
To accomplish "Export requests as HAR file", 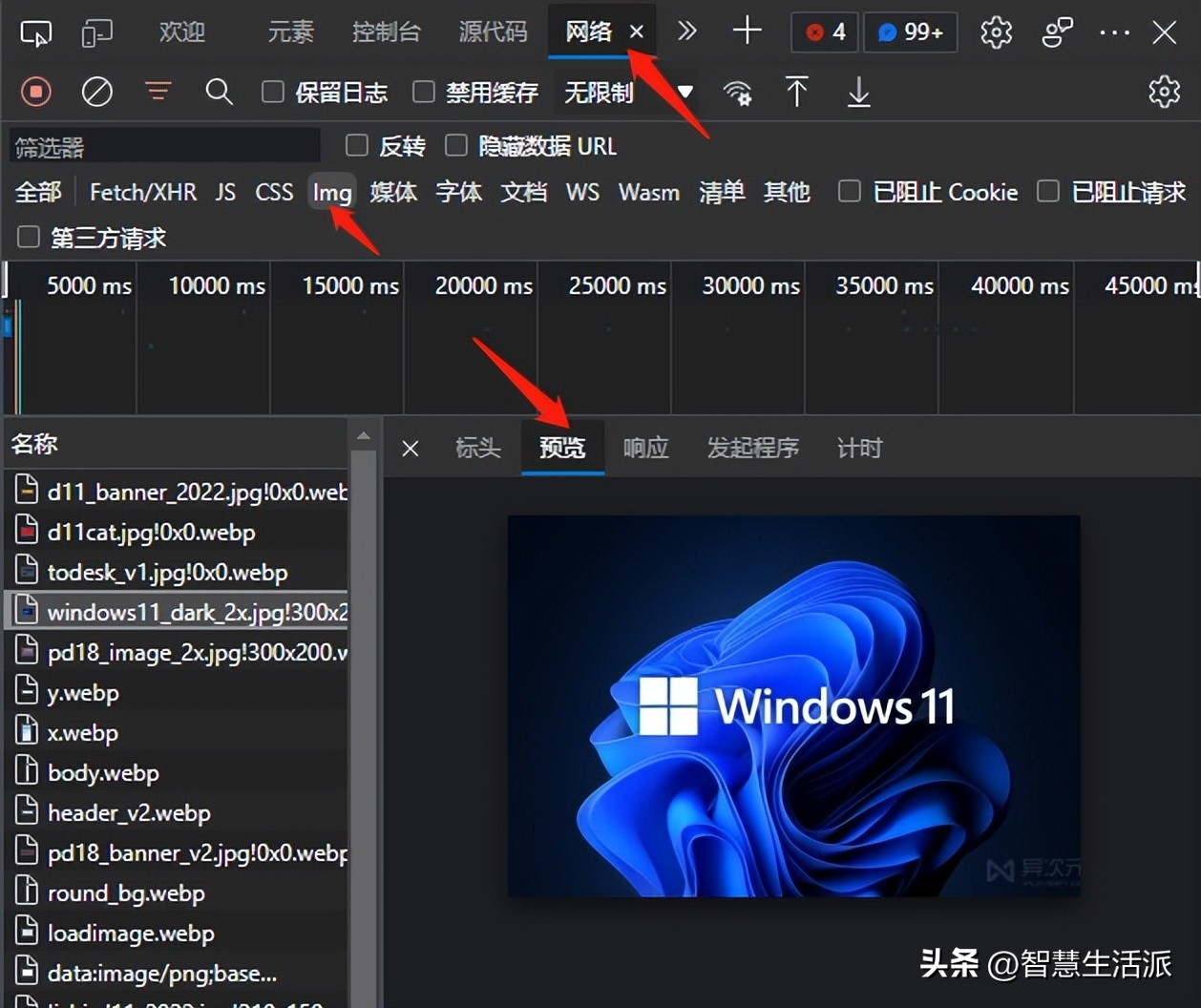I will pyautogui.click(x=858, y=92).
